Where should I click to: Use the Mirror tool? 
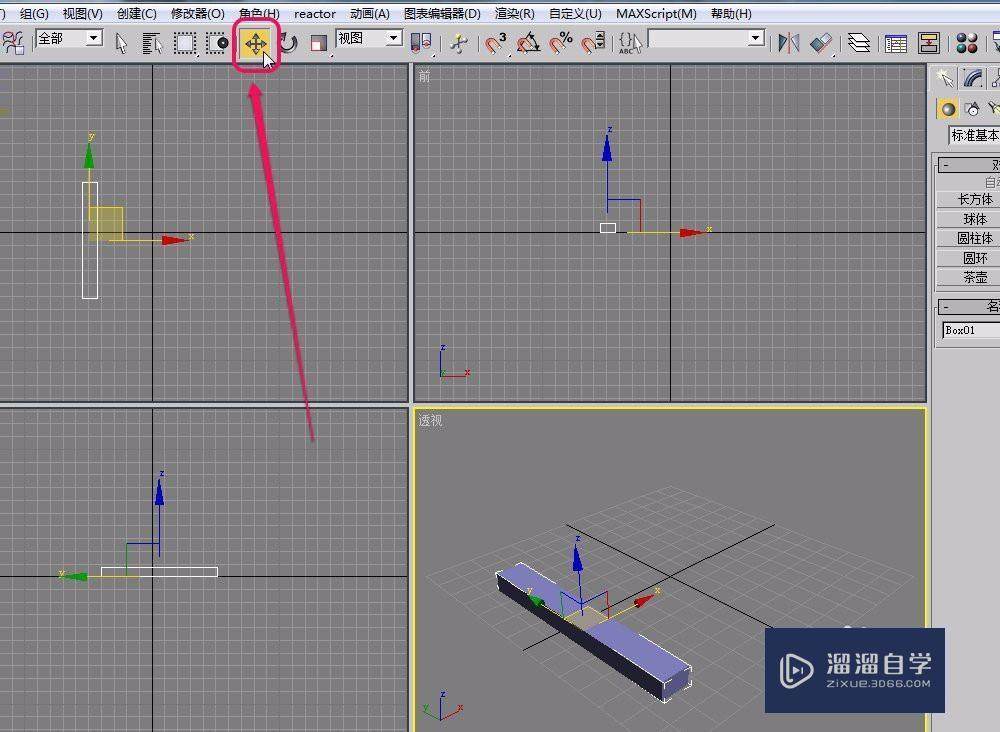(790, 43)
